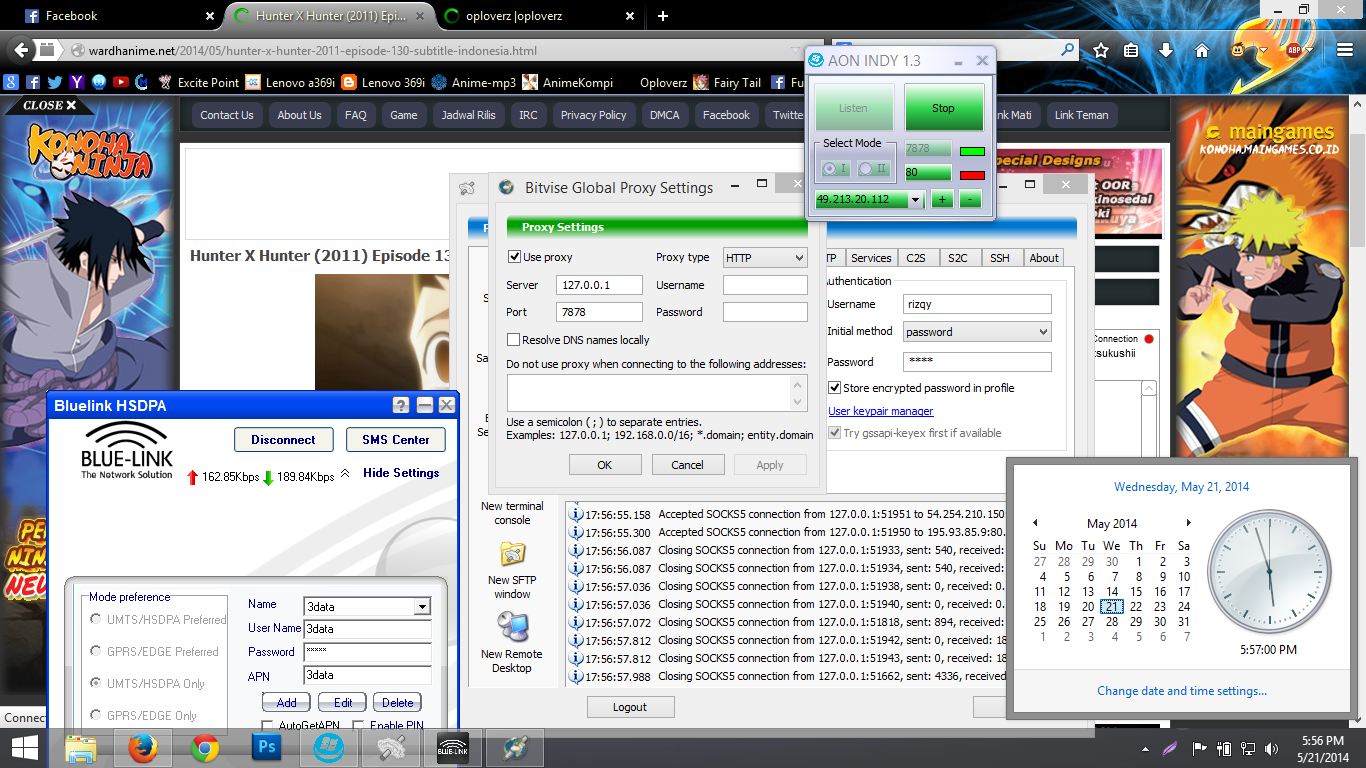Viewport: 1366px width, 768px height.
Task: Click the red status indicator in AON INDY
Action: pos(972,176)
